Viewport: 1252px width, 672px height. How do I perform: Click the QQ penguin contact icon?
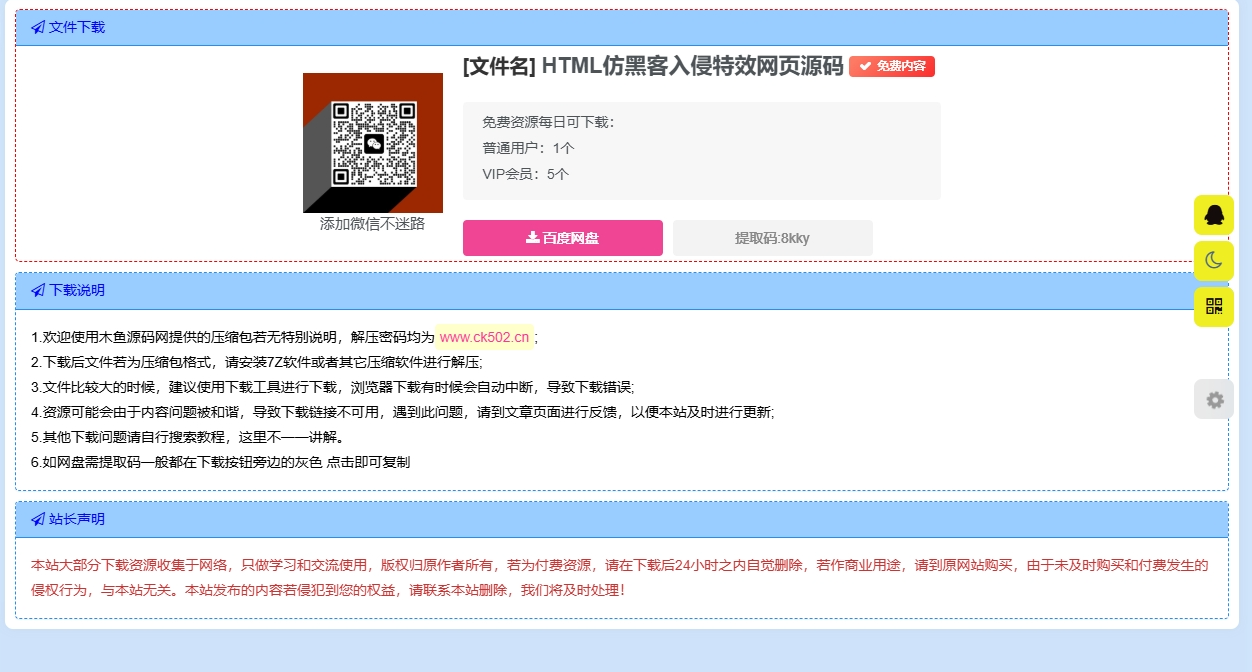tap(1214, 215)
